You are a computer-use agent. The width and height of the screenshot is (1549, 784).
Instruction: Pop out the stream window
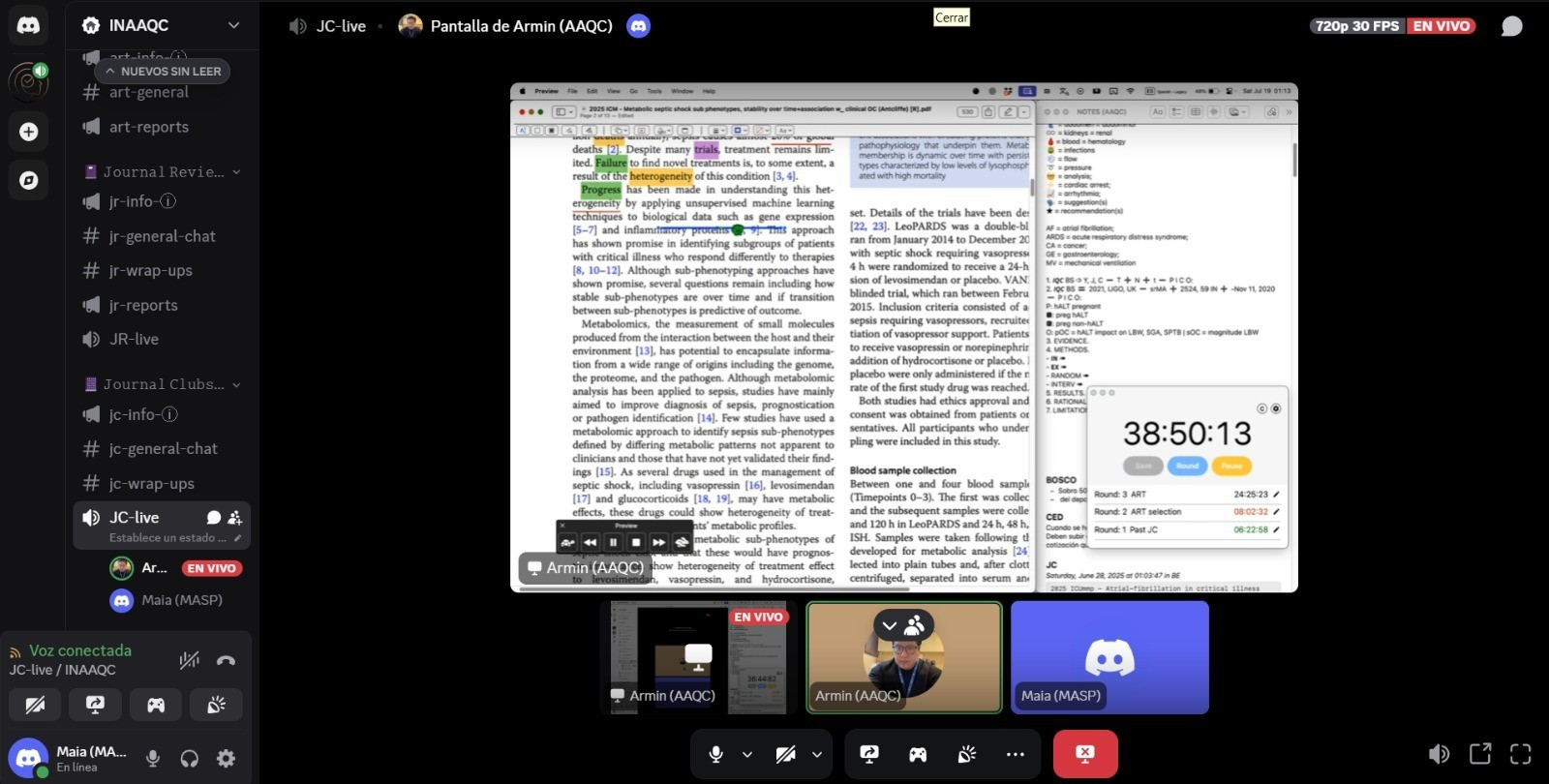(x=1479, y=754)
